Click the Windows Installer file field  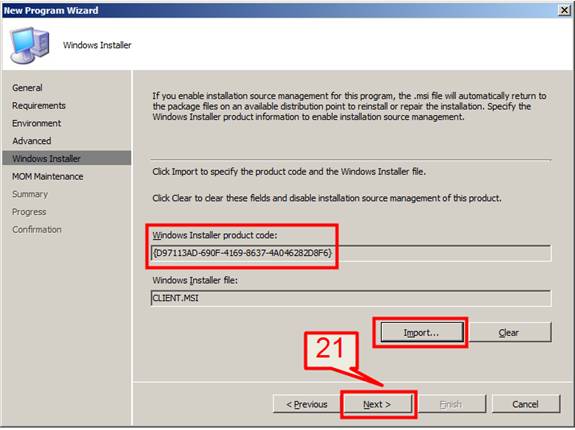[351, 298]
